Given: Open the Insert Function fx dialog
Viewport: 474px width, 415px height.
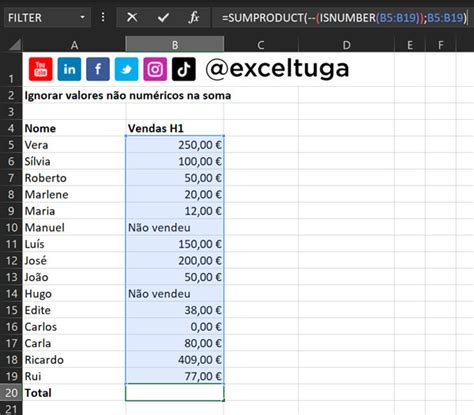Looking at the screenshot, I should pos(194,17).
